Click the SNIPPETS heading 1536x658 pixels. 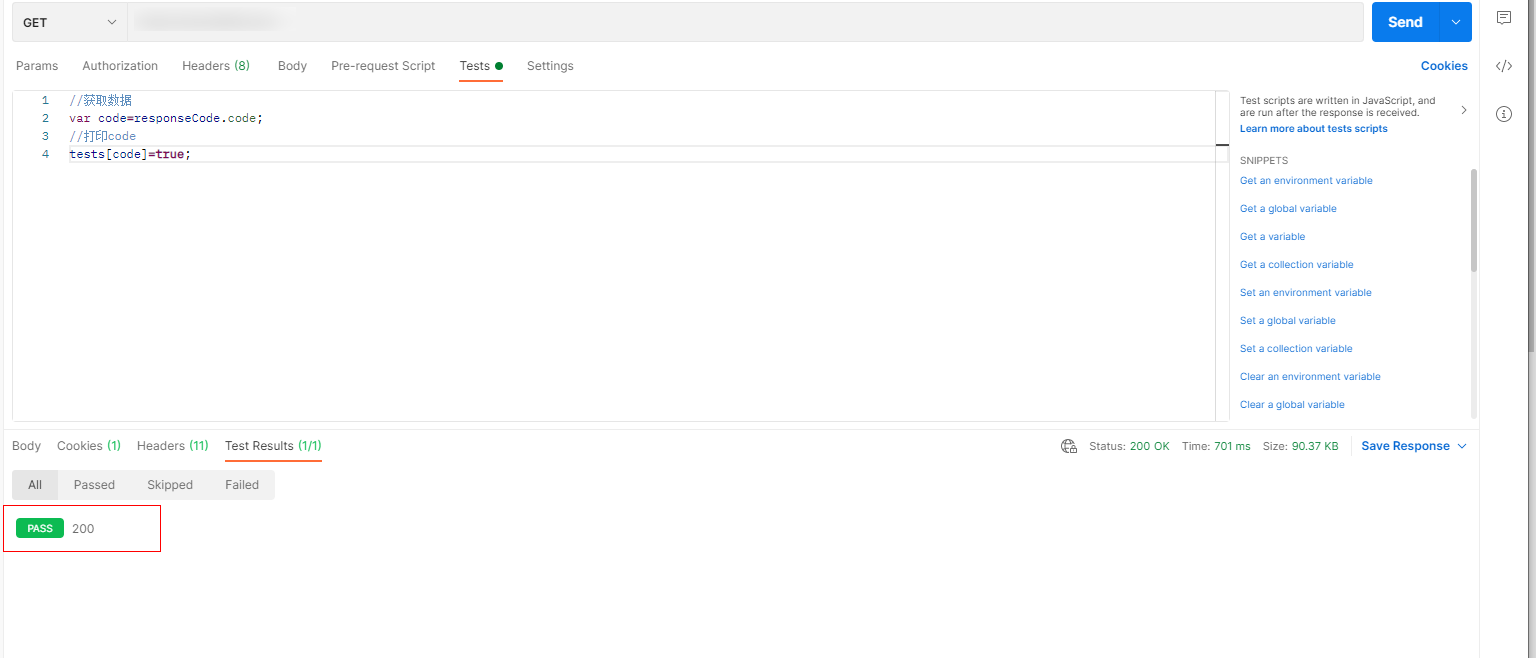[x=1264, y=160]
